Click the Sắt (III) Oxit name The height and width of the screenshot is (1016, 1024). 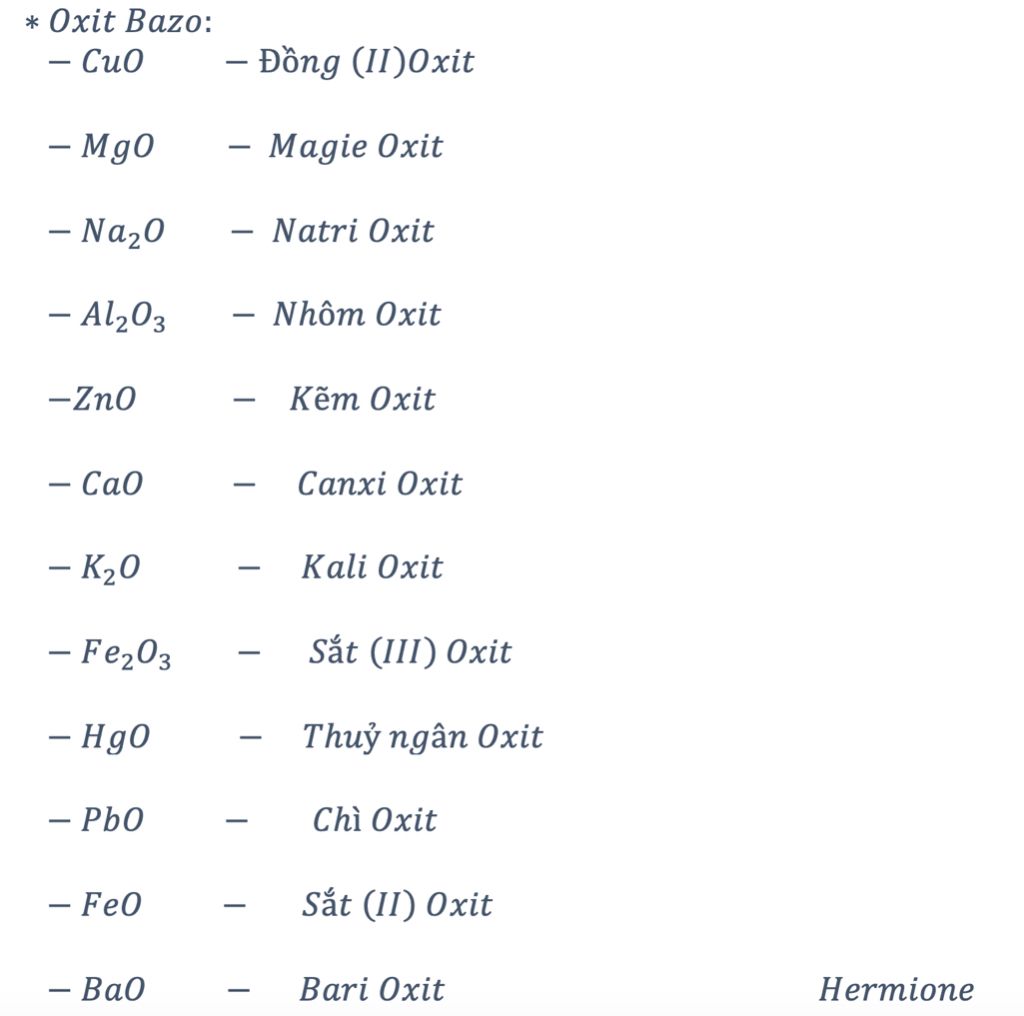point(410,652)
